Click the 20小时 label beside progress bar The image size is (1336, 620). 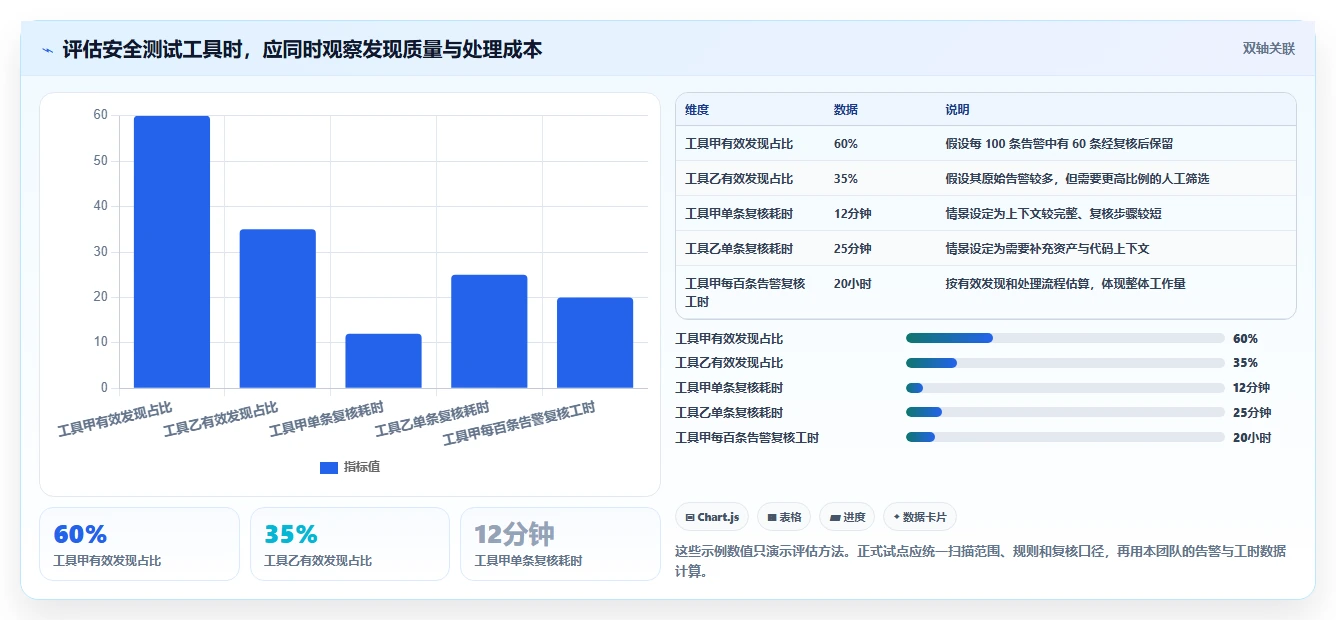tap(1252, 437)
